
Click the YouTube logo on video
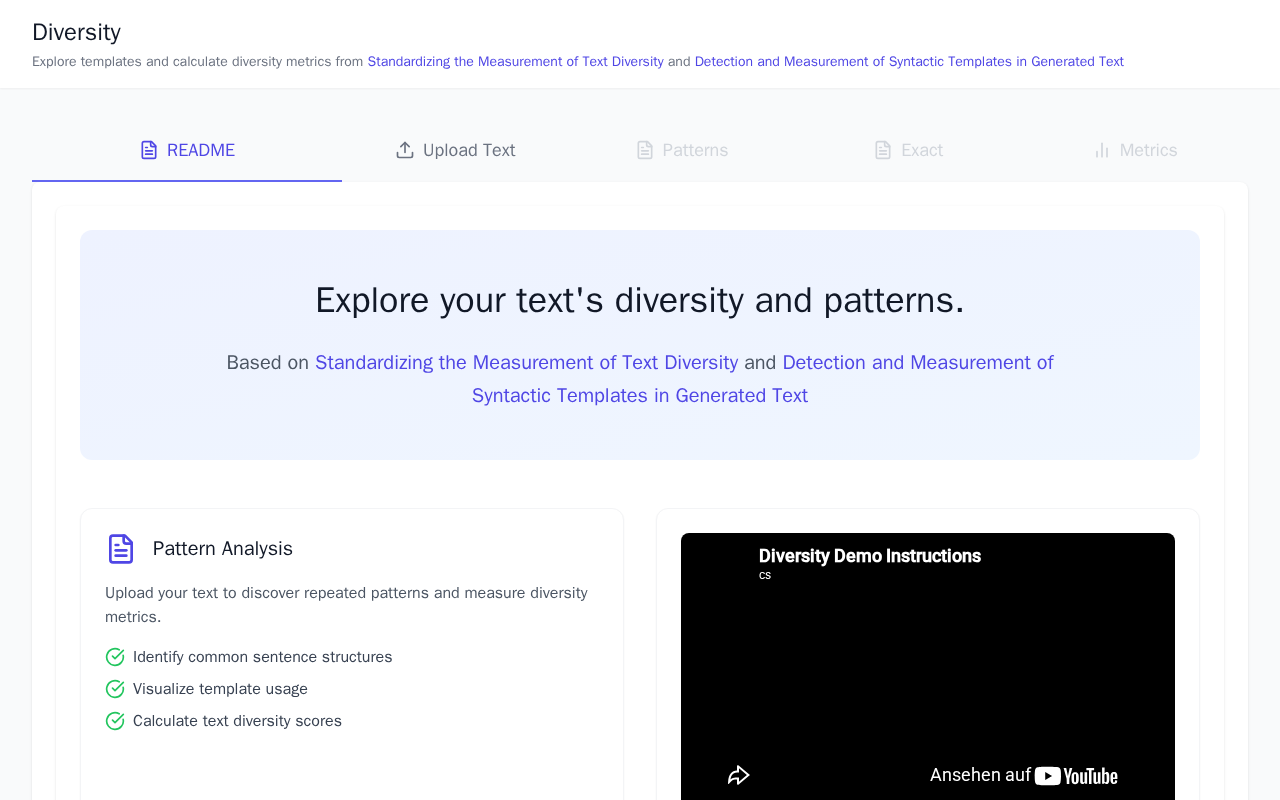(x=1076, y=776)
